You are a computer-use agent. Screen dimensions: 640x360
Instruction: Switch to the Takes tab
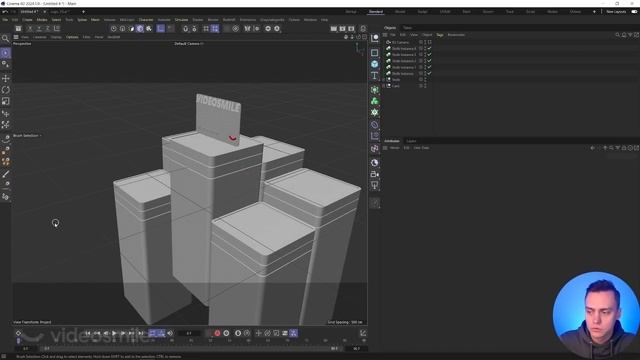tap(407, 28)
